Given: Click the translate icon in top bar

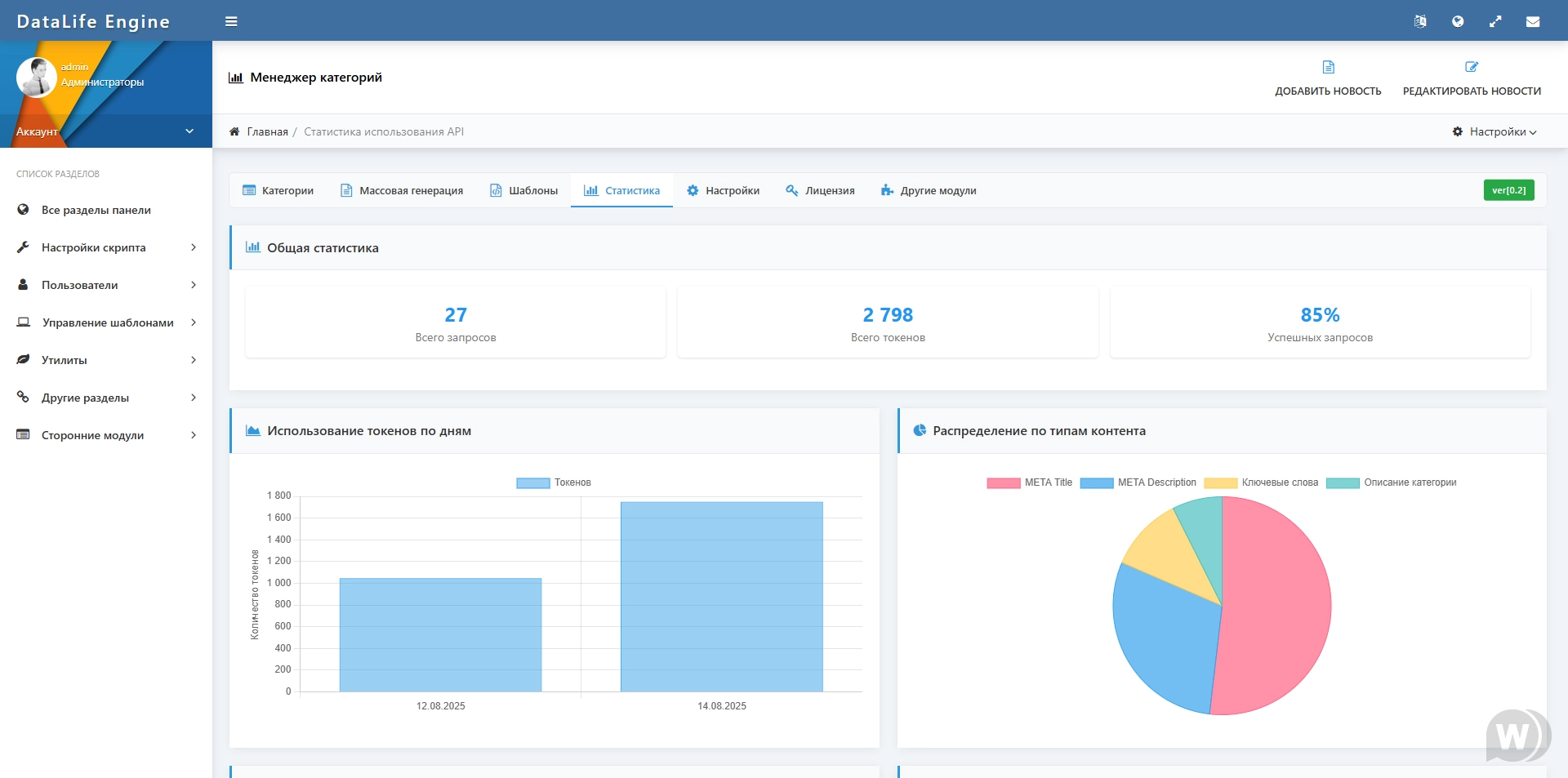Looking at the screenshot, I should [1420, 22].
